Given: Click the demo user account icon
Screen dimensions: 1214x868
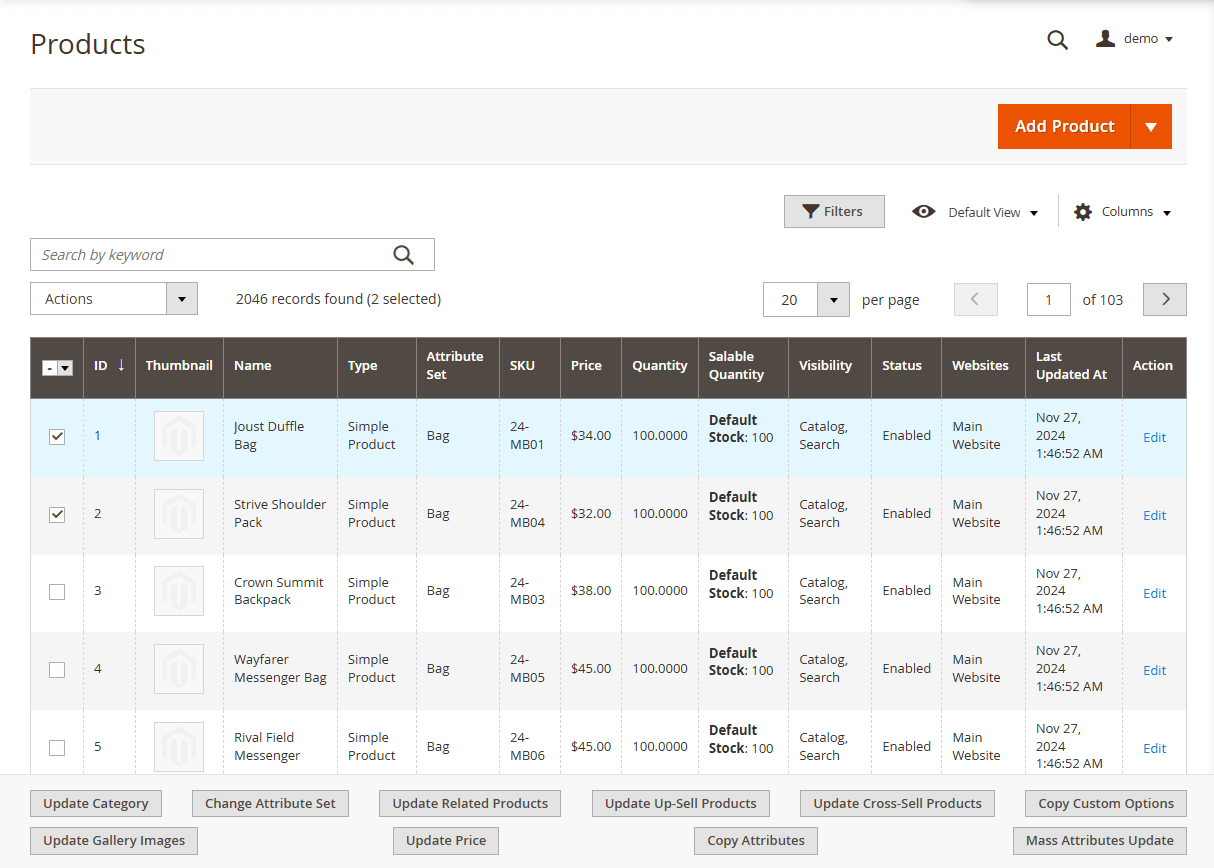Looking at the screenshot, I should tap(1105, 39).
